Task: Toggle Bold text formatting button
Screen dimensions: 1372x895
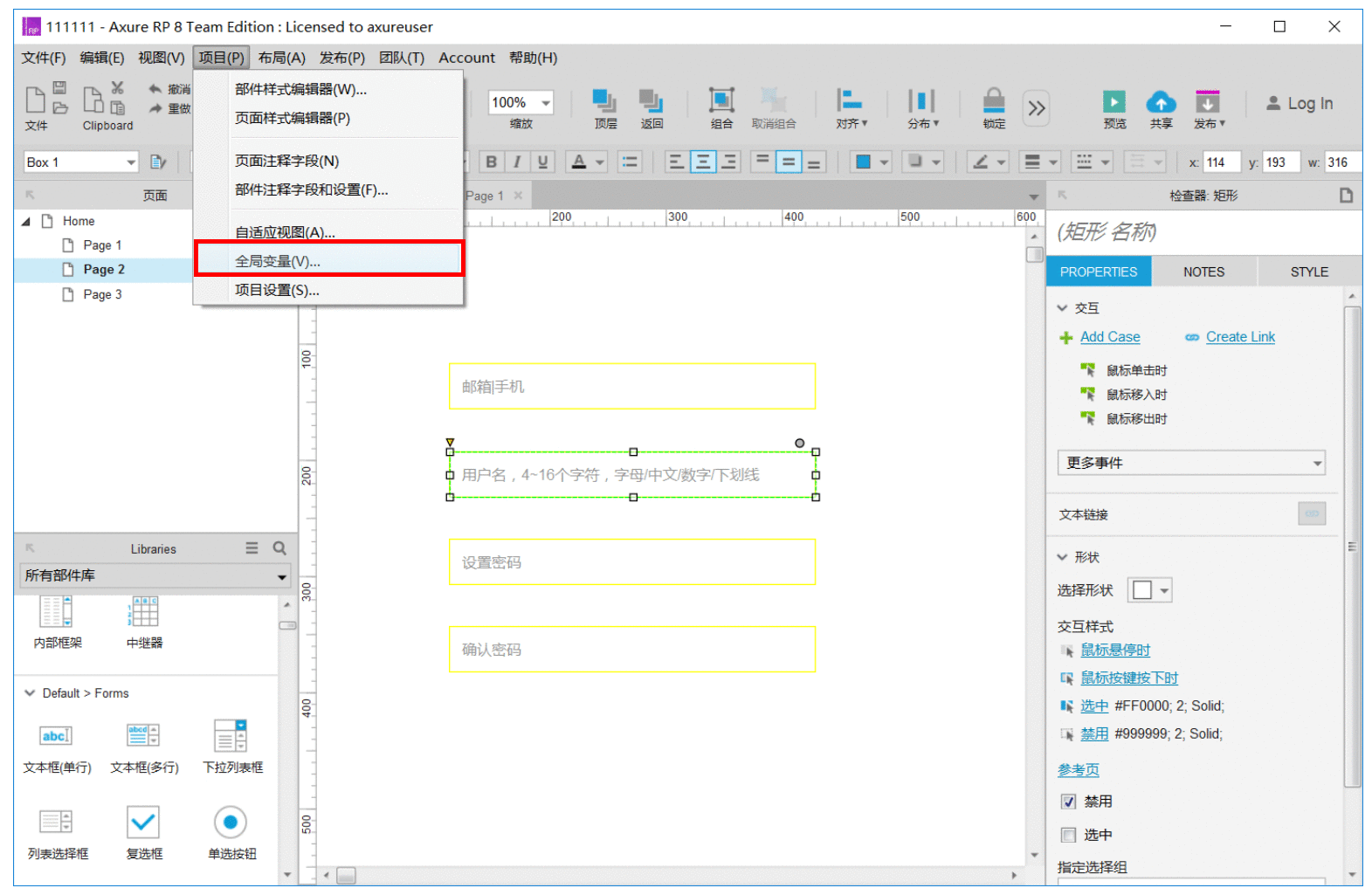Action: 491,162
